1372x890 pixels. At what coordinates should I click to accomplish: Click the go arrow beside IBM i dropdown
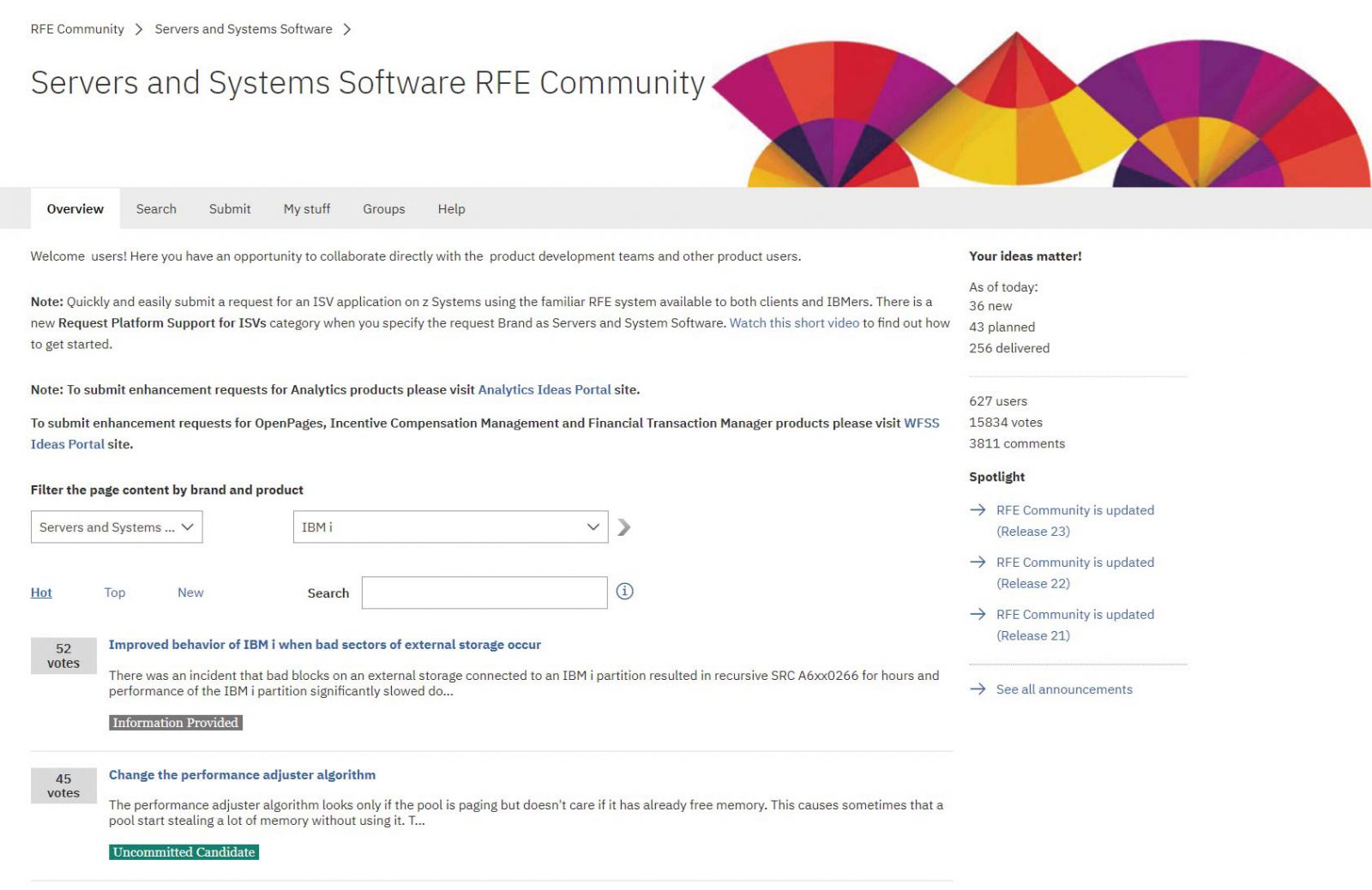coord(624,527)
